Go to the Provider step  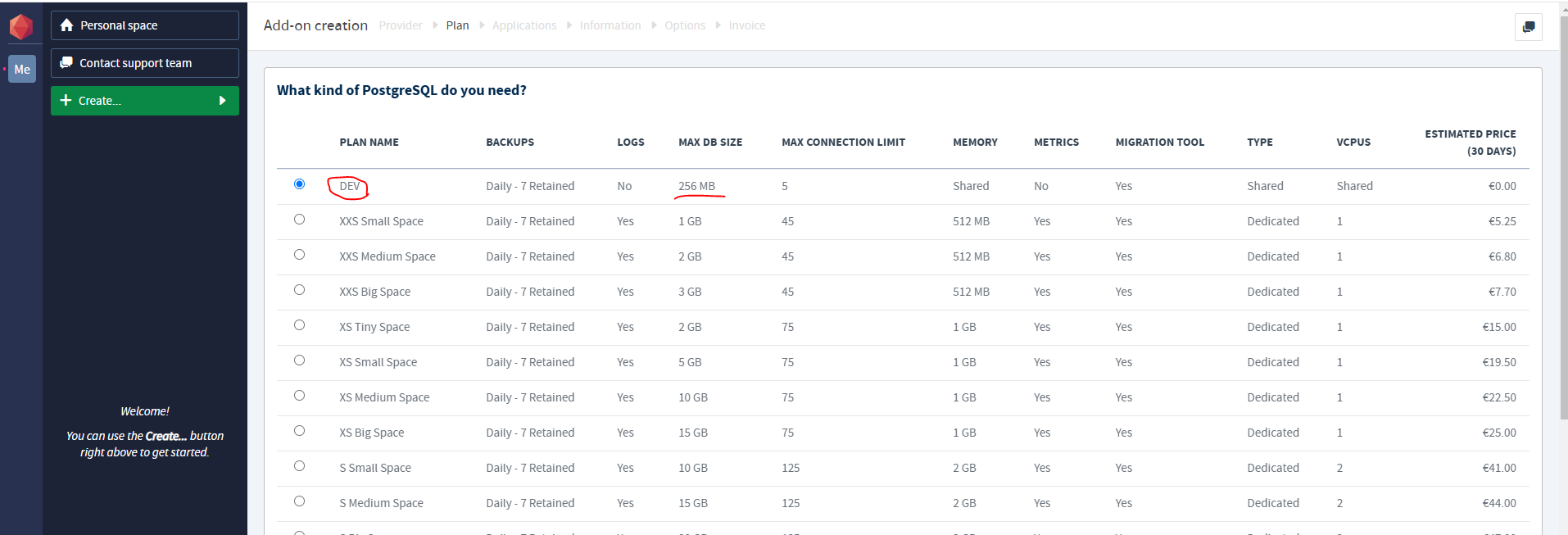point(401,25)
